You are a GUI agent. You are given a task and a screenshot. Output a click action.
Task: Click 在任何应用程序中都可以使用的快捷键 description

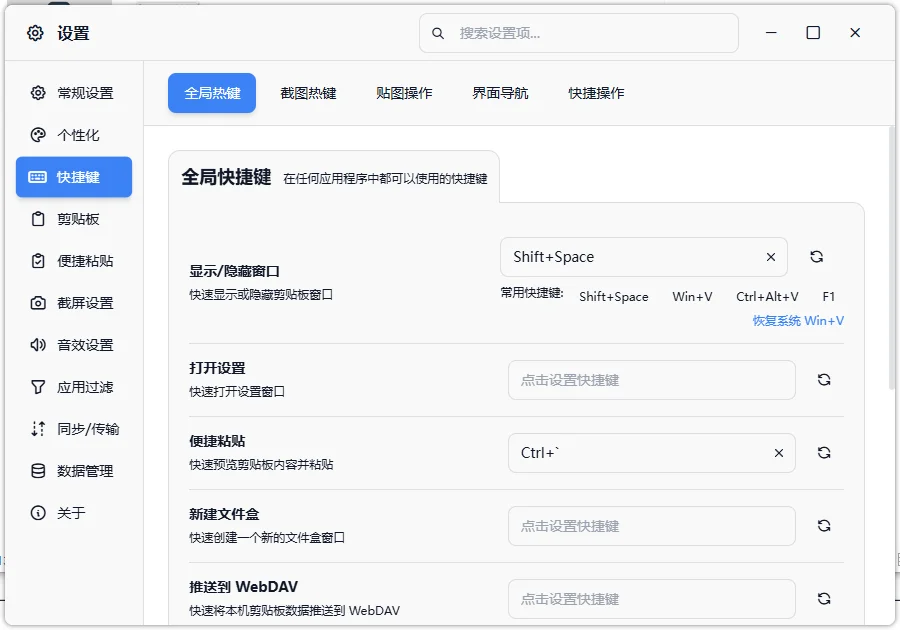click(385, 179)
